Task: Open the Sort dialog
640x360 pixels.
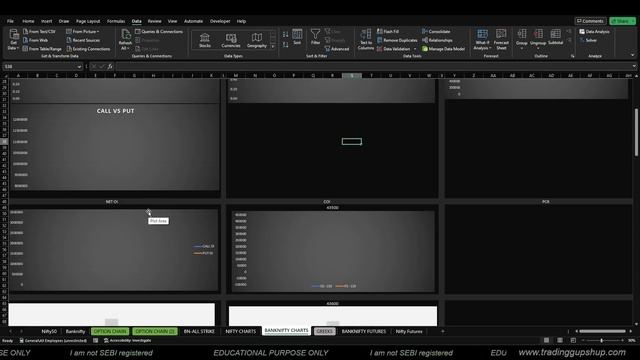Action: (x=297, y=37)
